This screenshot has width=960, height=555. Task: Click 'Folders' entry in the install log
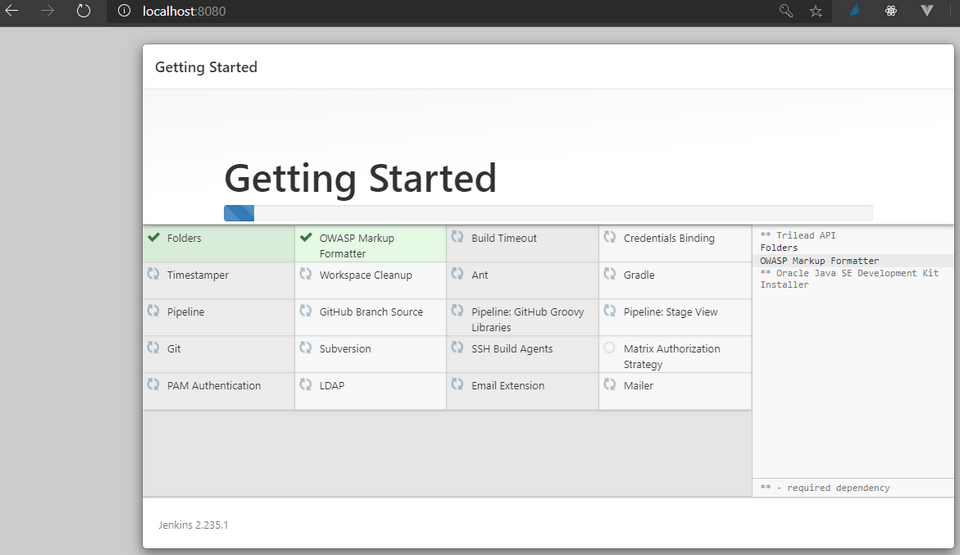(779, 247)
